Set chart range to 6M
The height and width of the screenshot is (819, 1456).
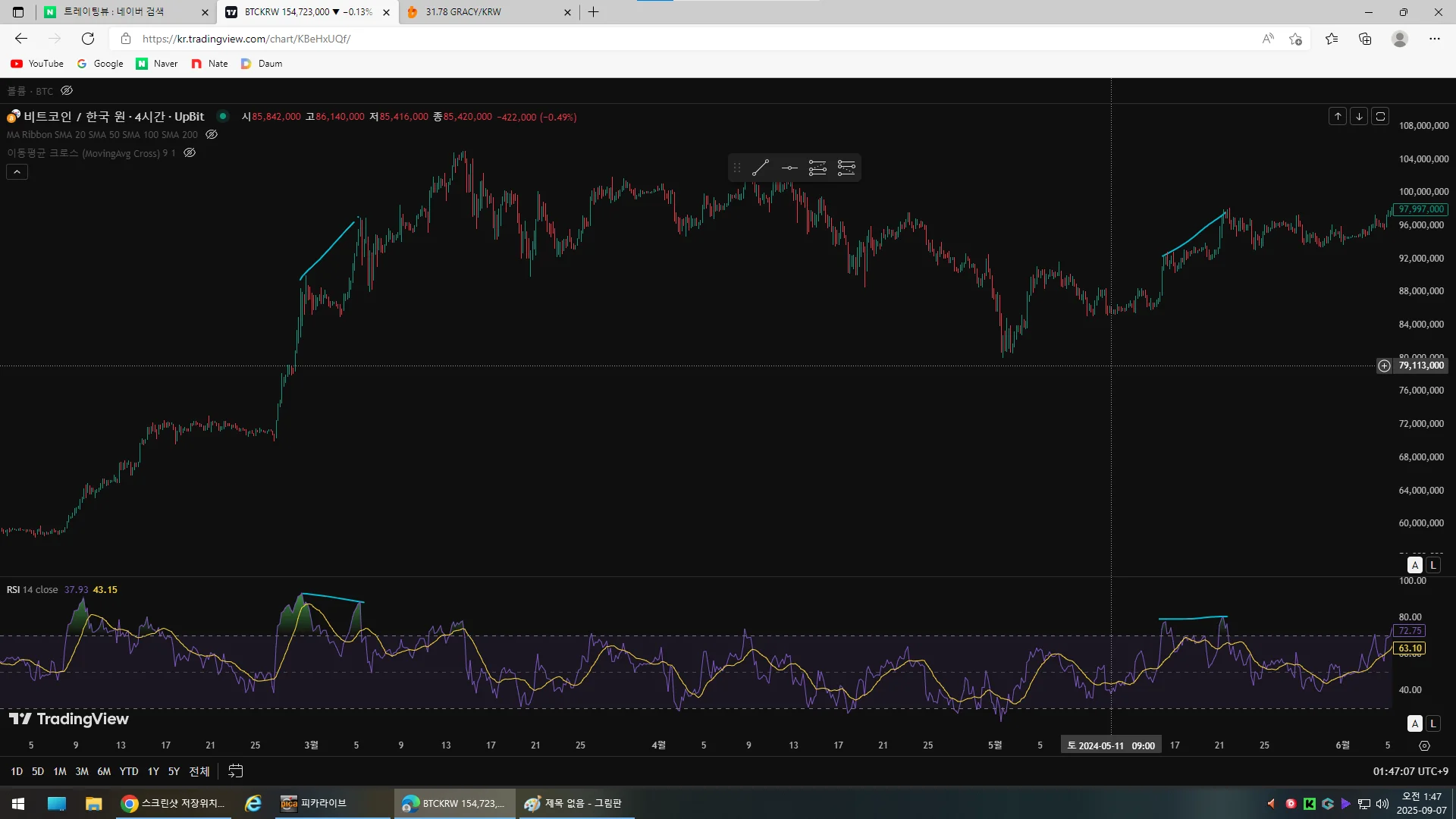pos(104,771)
